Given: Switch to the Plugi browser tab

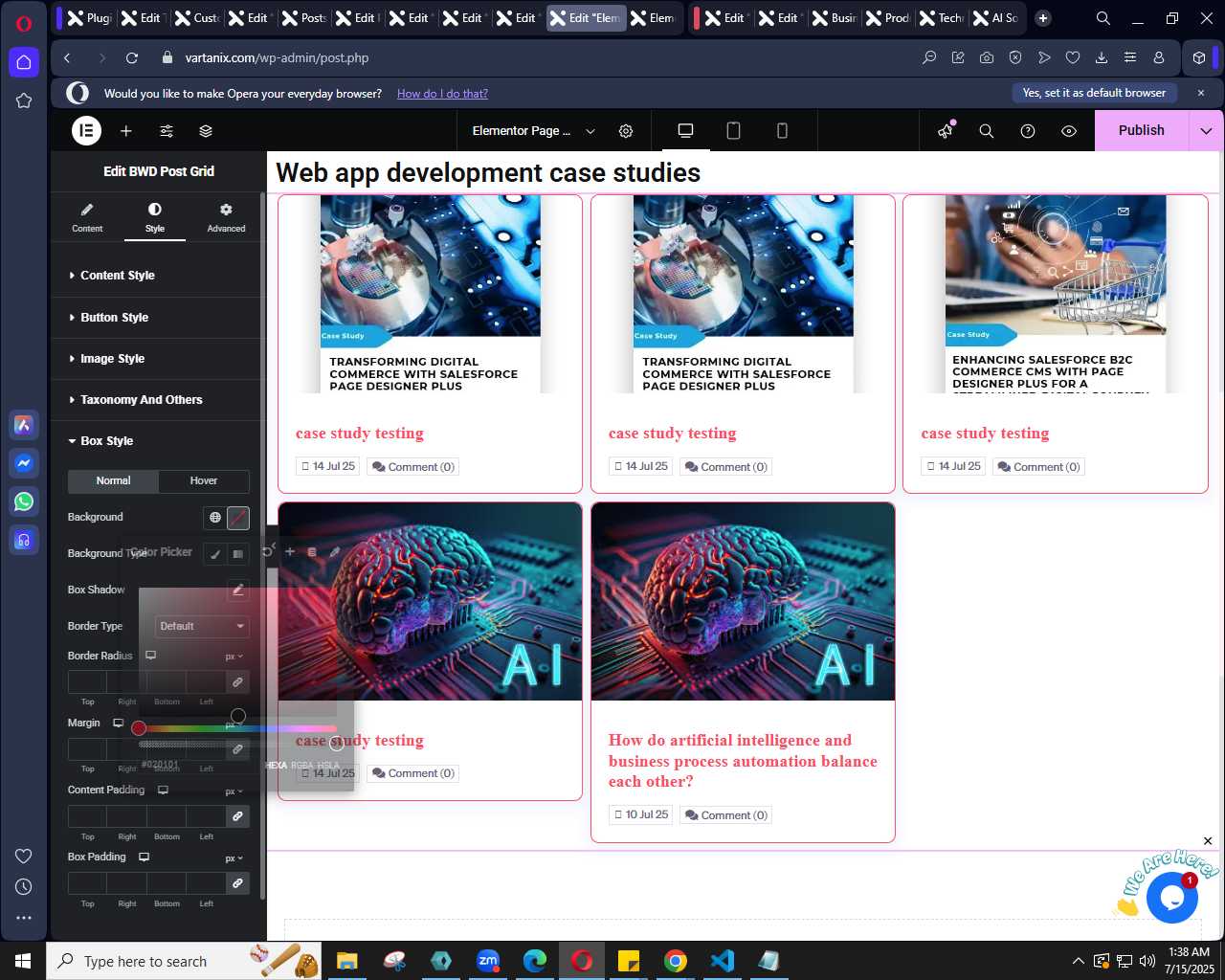Looking at the screenshot, I should point(90,18).
